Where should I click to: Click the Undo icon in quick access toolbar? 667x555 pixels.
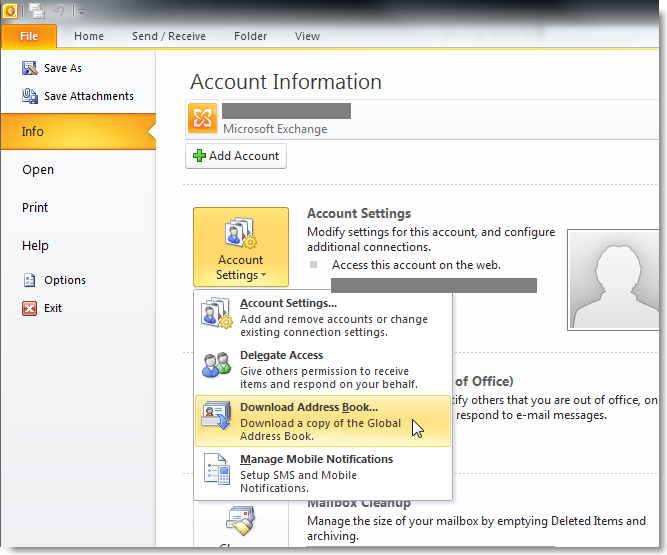click(59, 11)
